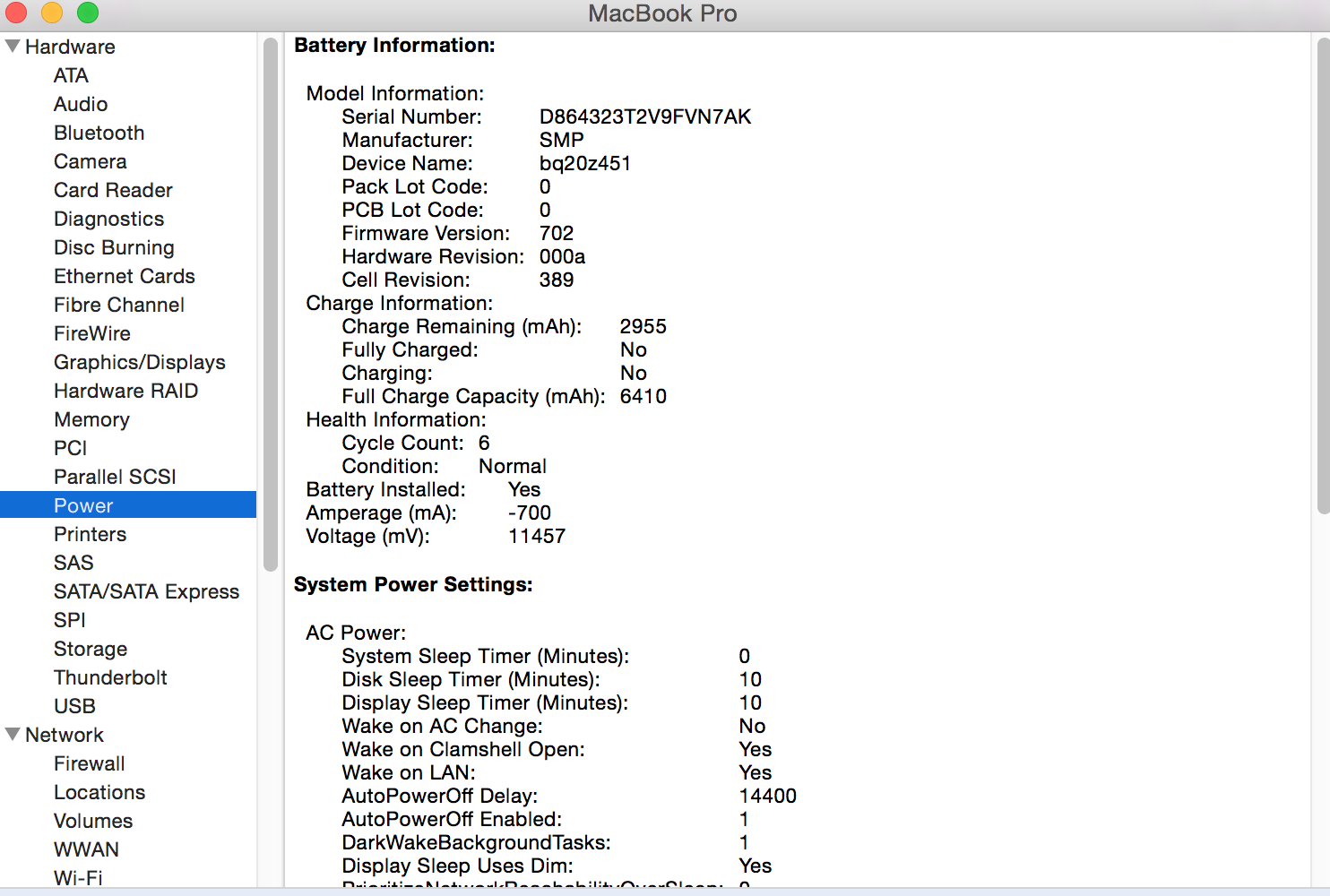The width and height of the screenshot is (1330, 896).
Task: Click the Network category label
Action: pos(65,735)
